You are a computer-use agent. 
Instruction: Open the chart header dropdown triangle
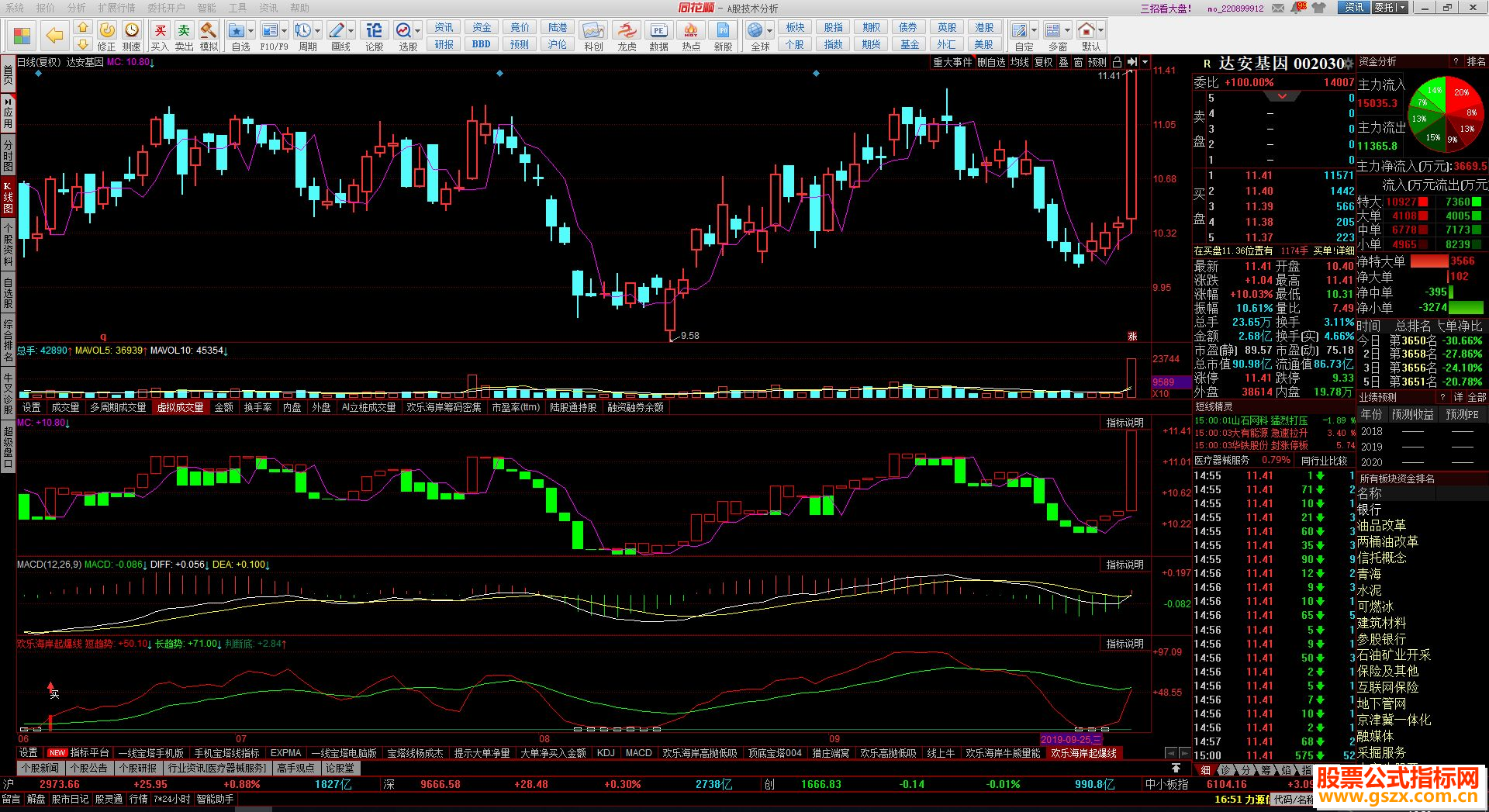point(1145,62)
